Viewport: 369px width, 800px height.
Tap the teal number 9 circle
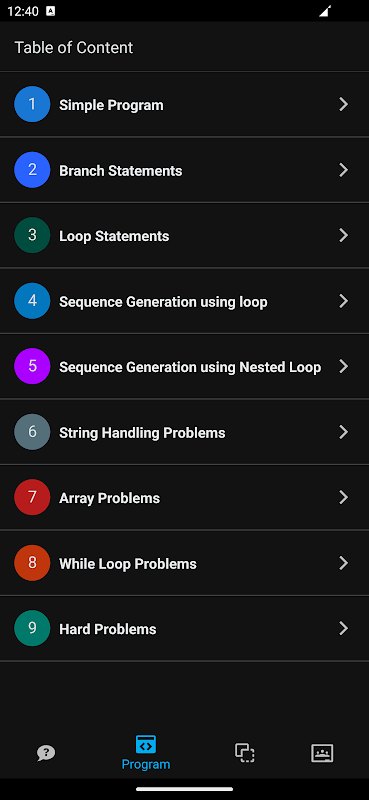32,628
